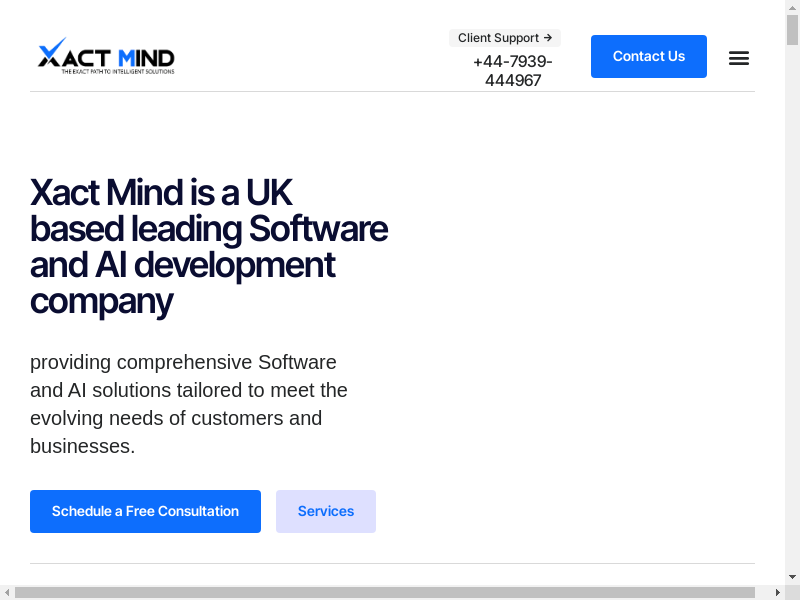Open the hamburger navigation menu
This screenshot has height=600, width=800.
(x=739, y=58)
